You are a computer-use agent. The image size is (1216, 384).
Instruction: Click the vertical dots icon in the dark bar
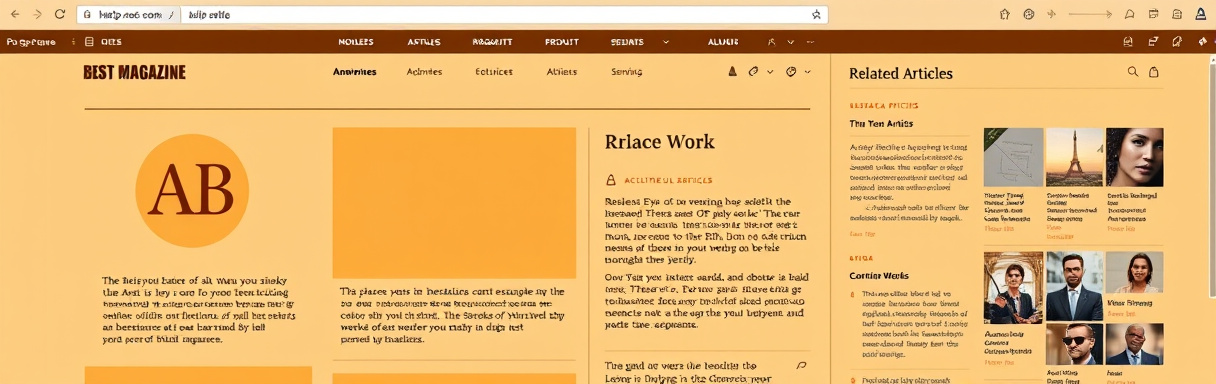(72, 42)
